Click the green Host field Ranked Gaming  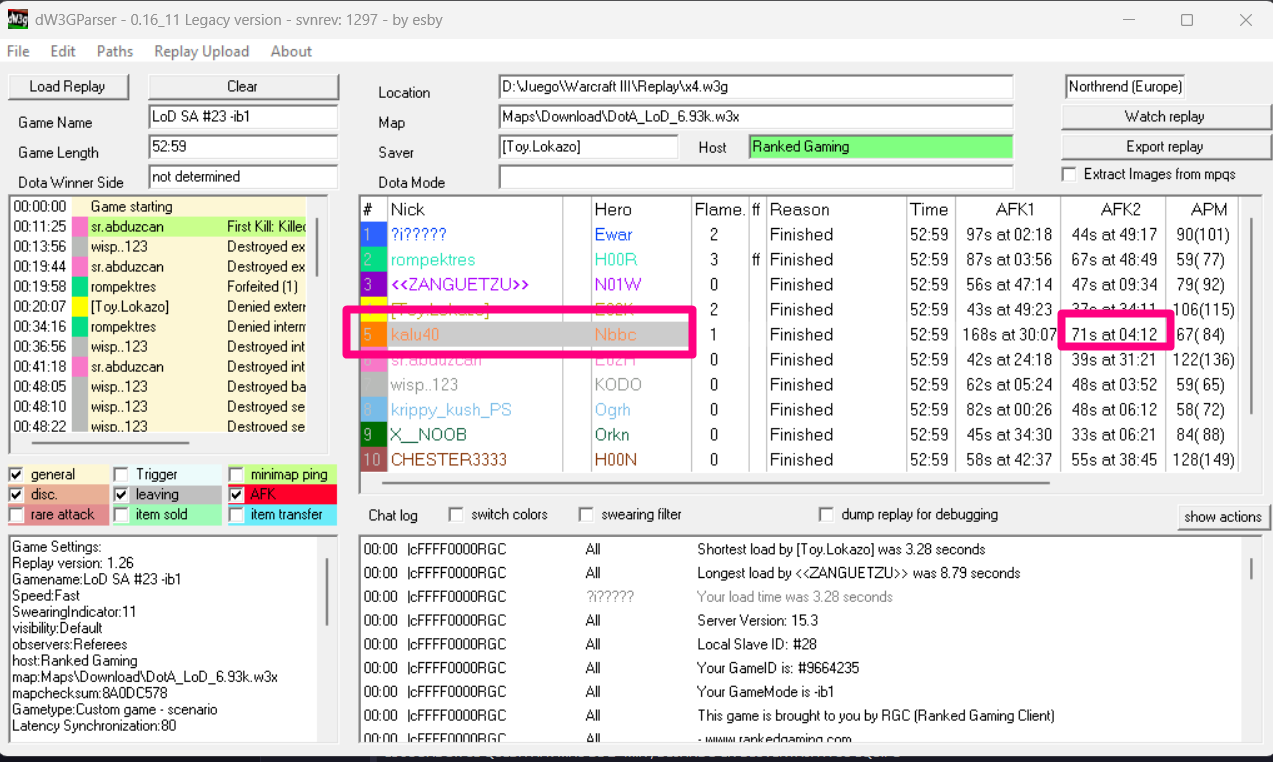881,147
